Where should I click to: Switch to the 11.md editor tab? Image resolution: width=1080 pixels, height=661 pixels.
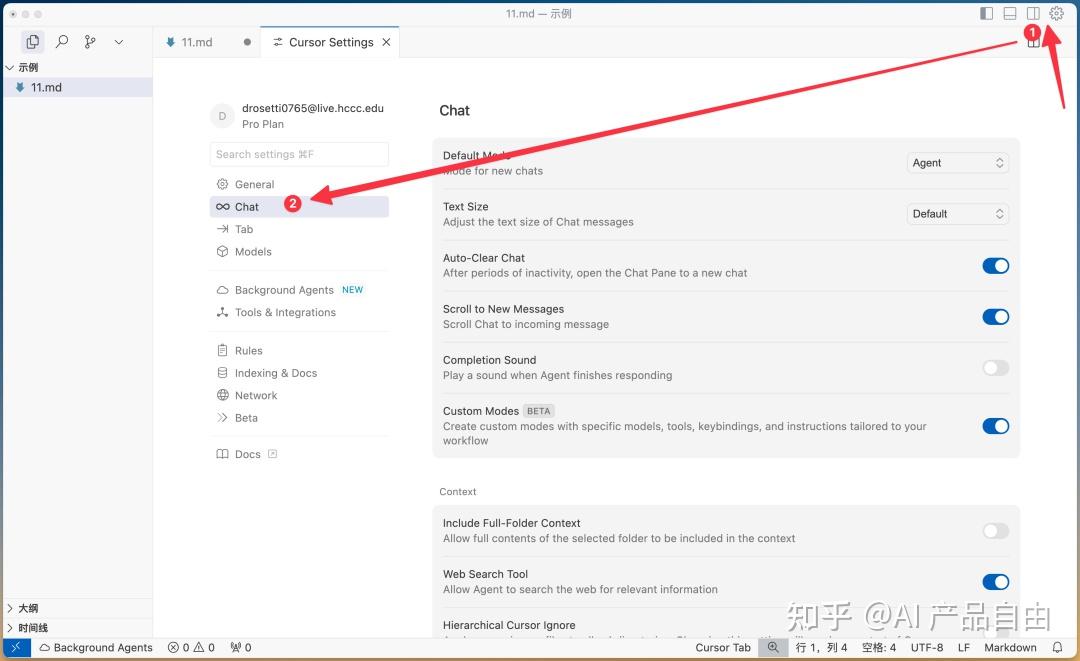[196, 42]
